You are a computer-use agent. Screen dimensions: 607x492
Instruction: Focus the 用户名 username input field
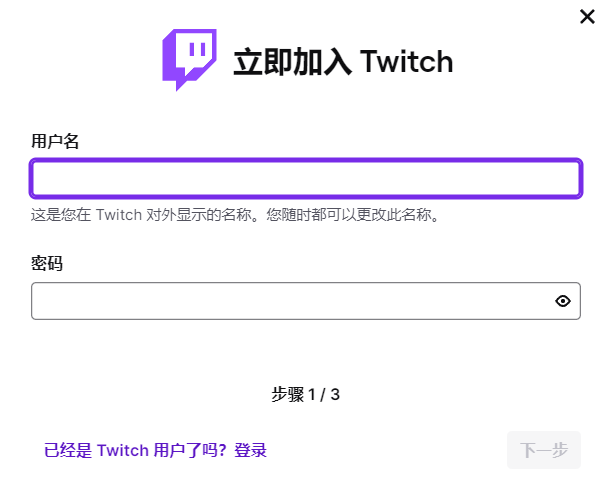click(x=306, y=178)
